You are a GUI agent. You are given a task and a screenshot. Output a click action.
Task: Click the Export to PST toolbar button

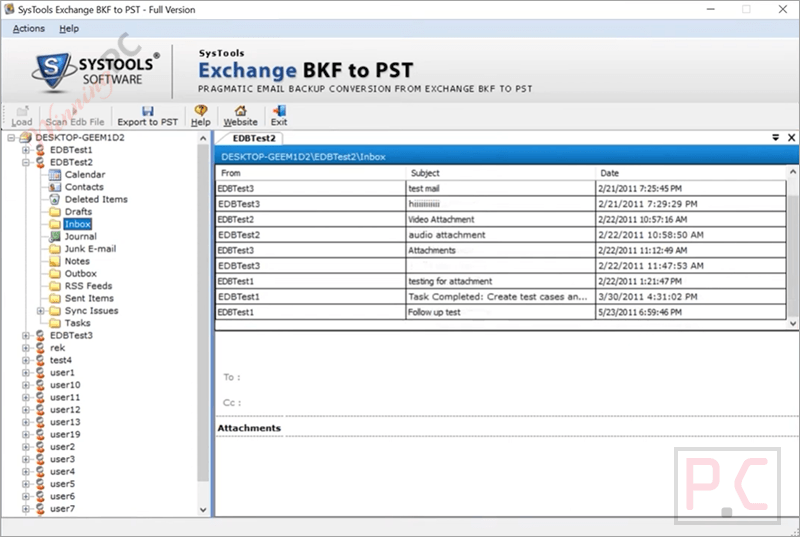coord(147,116)
